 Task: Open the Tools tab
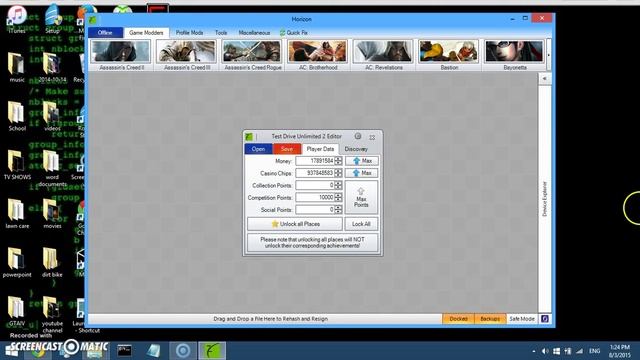tap(221, 33)
